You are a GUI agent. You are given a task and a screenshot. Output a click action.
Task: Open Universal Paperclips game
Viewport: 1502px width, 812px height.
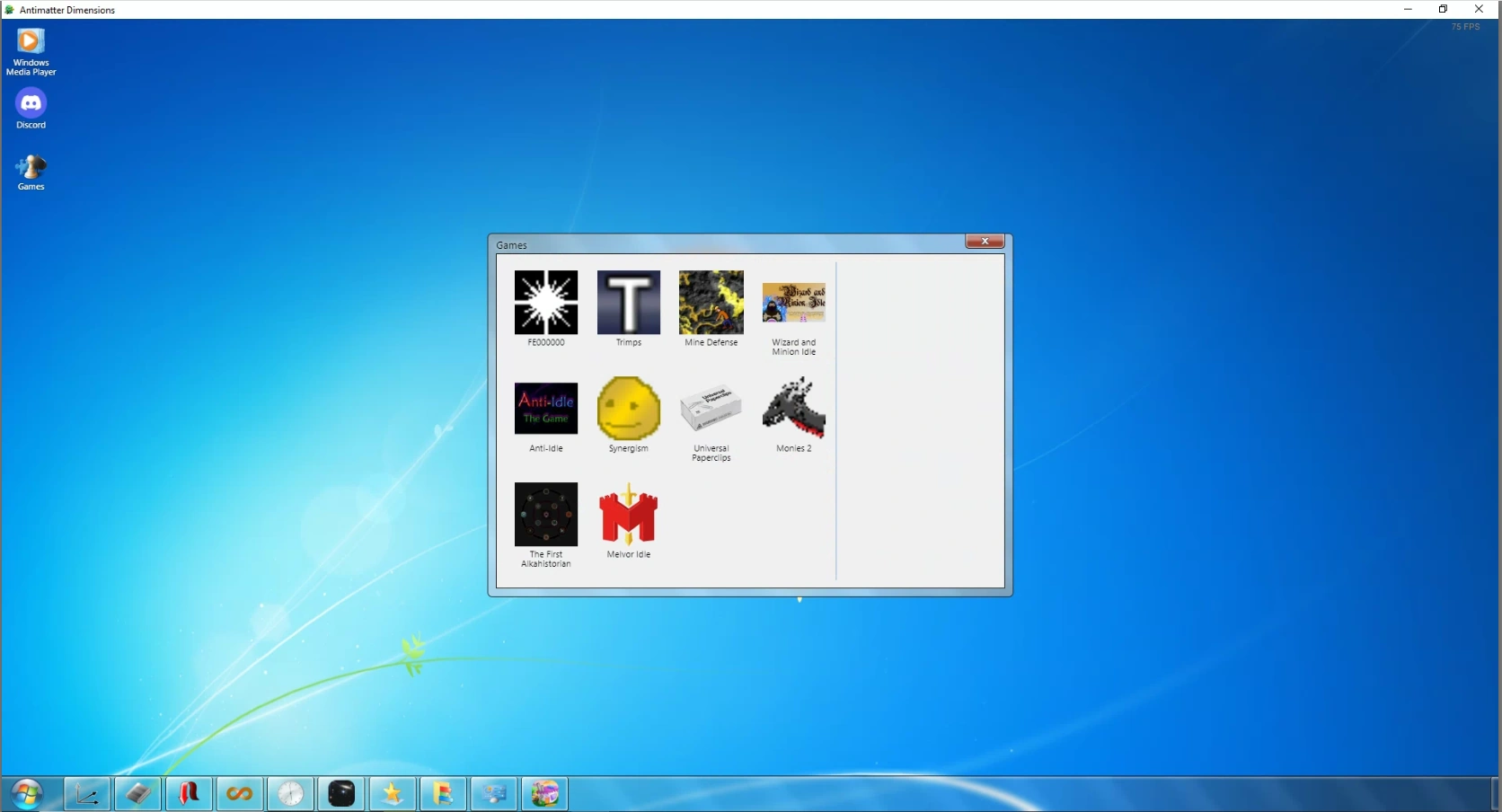point(711,409)
